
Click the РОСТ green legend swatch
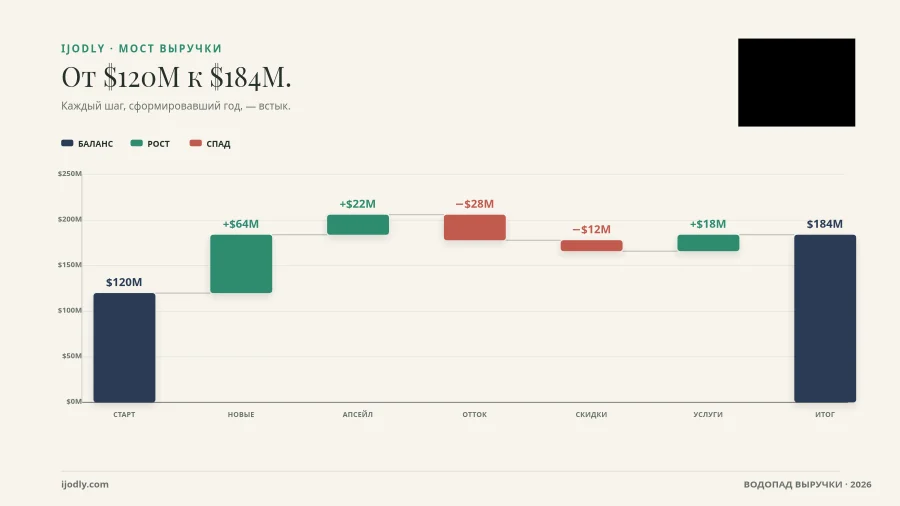[137, 143]
